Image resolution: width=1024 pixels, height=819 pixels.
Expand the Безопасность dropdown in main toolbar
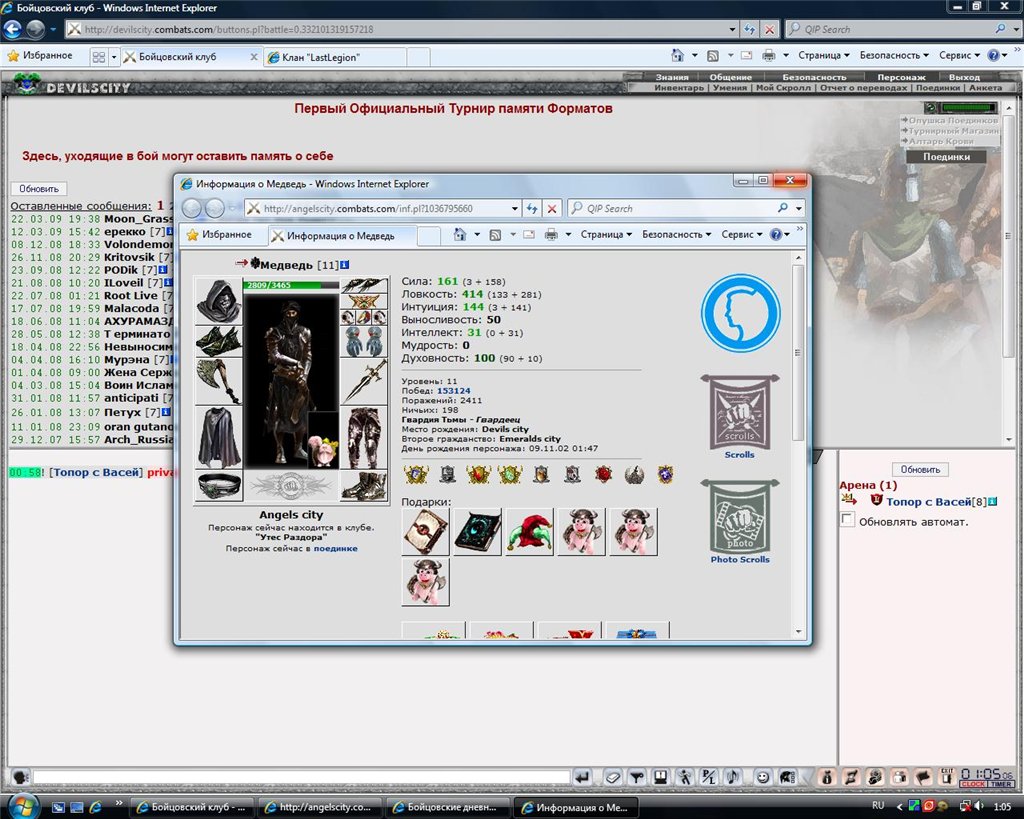click(x=894, y=56)
